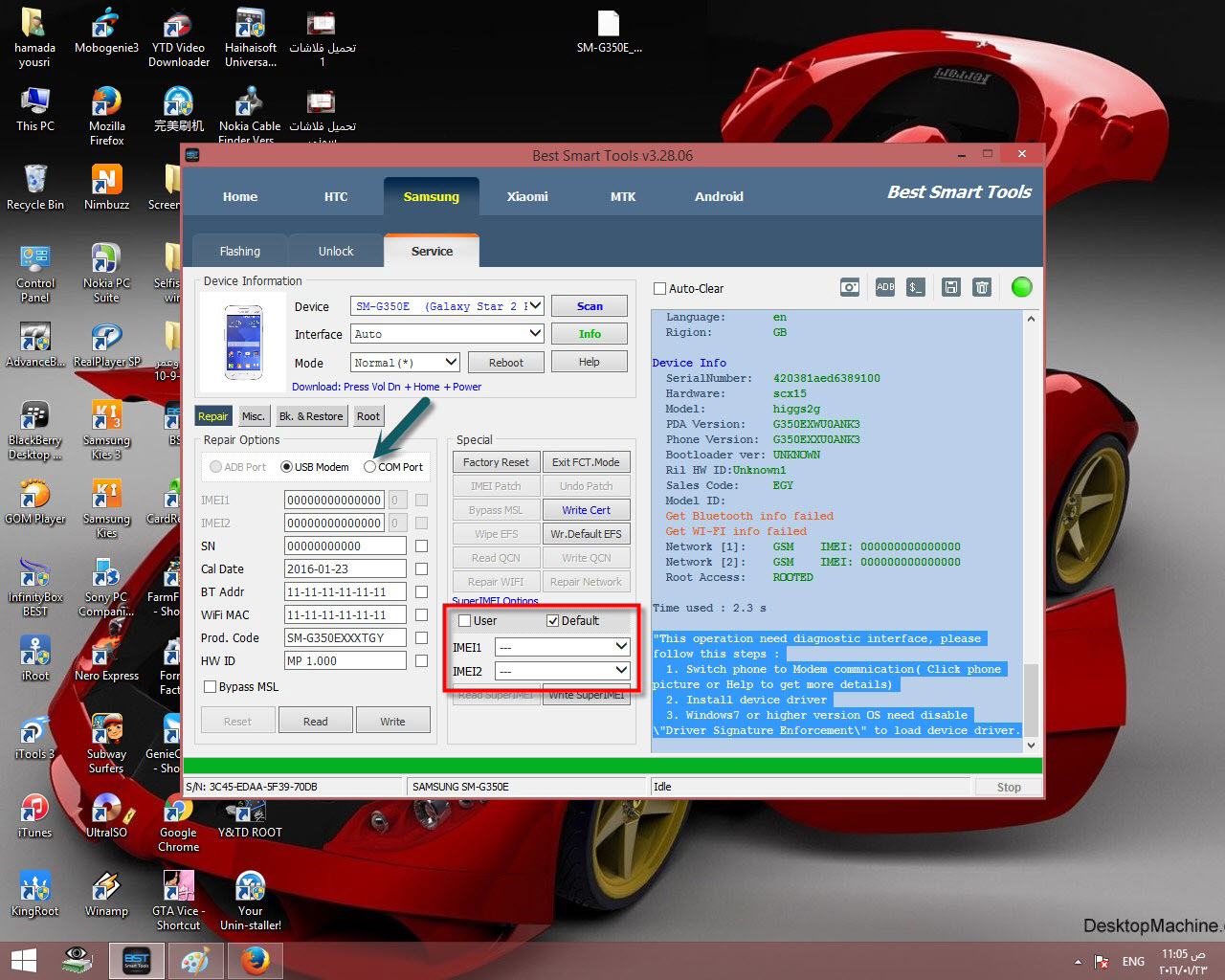Open Control Panel desktop icon

pos(34,273)
